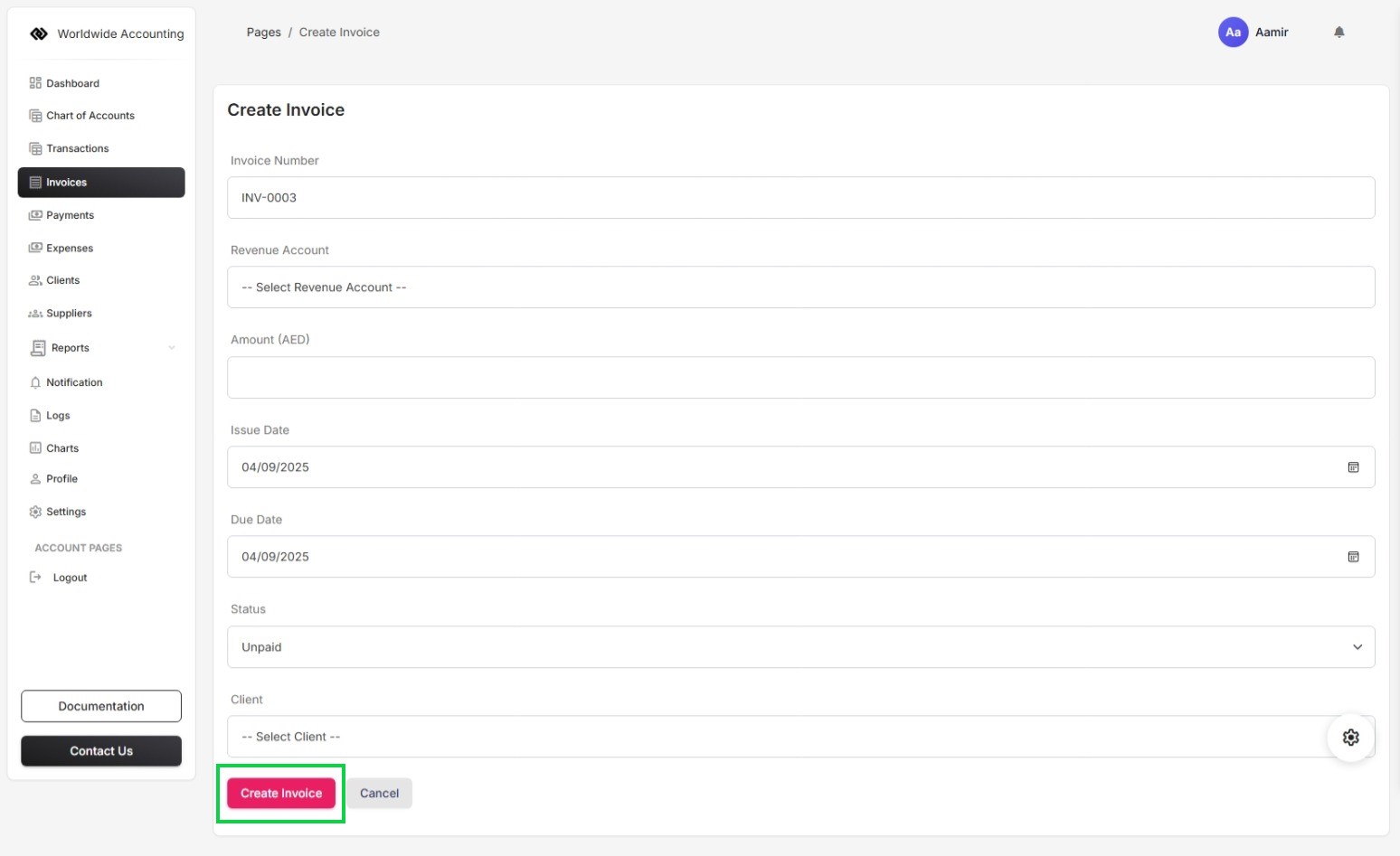Click Aamir's user avatar icon

pyautogui.click(x=1233, y=33)
